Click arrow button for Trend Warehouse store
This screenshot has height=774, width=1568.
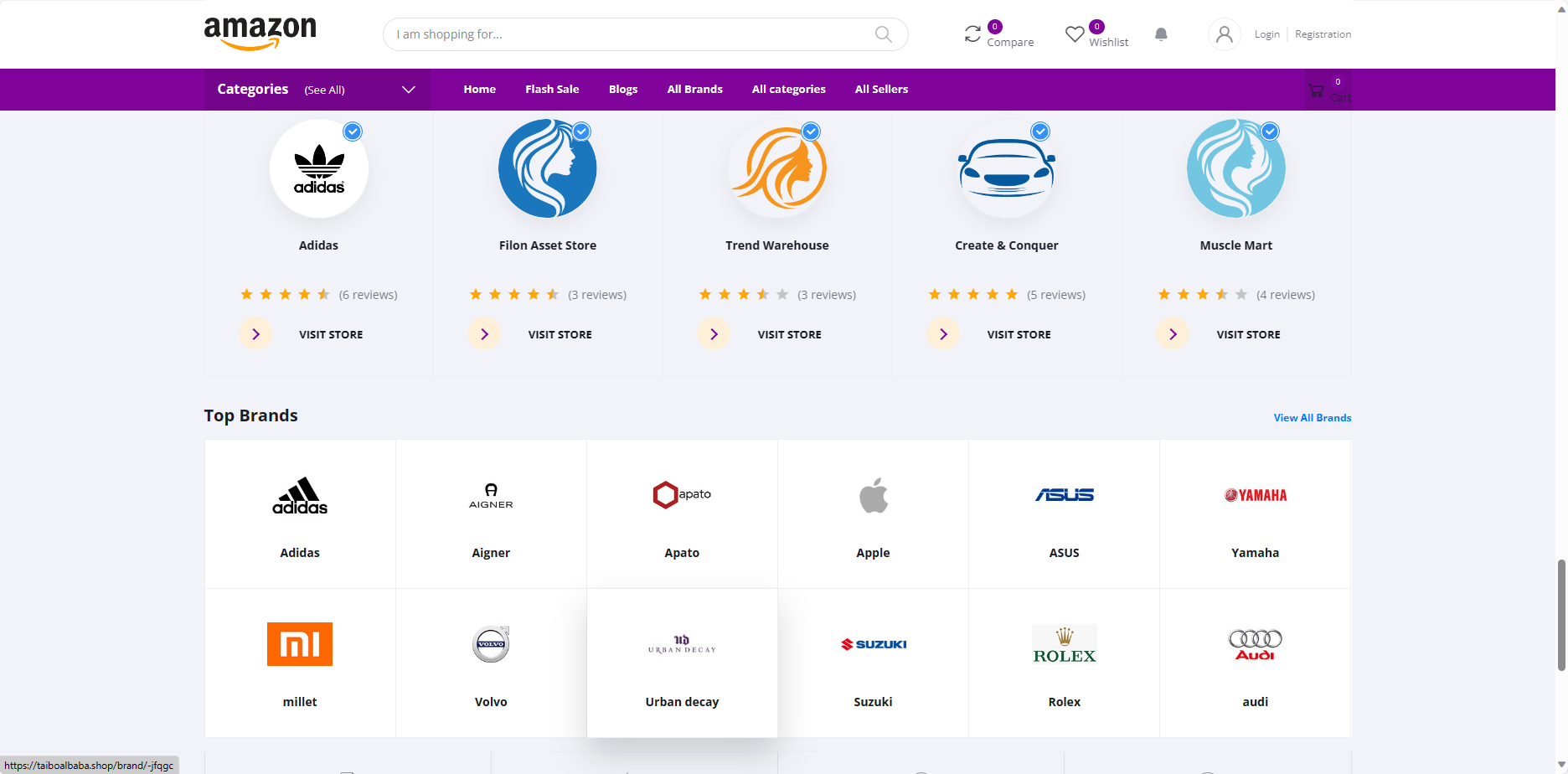click(714, 334)
